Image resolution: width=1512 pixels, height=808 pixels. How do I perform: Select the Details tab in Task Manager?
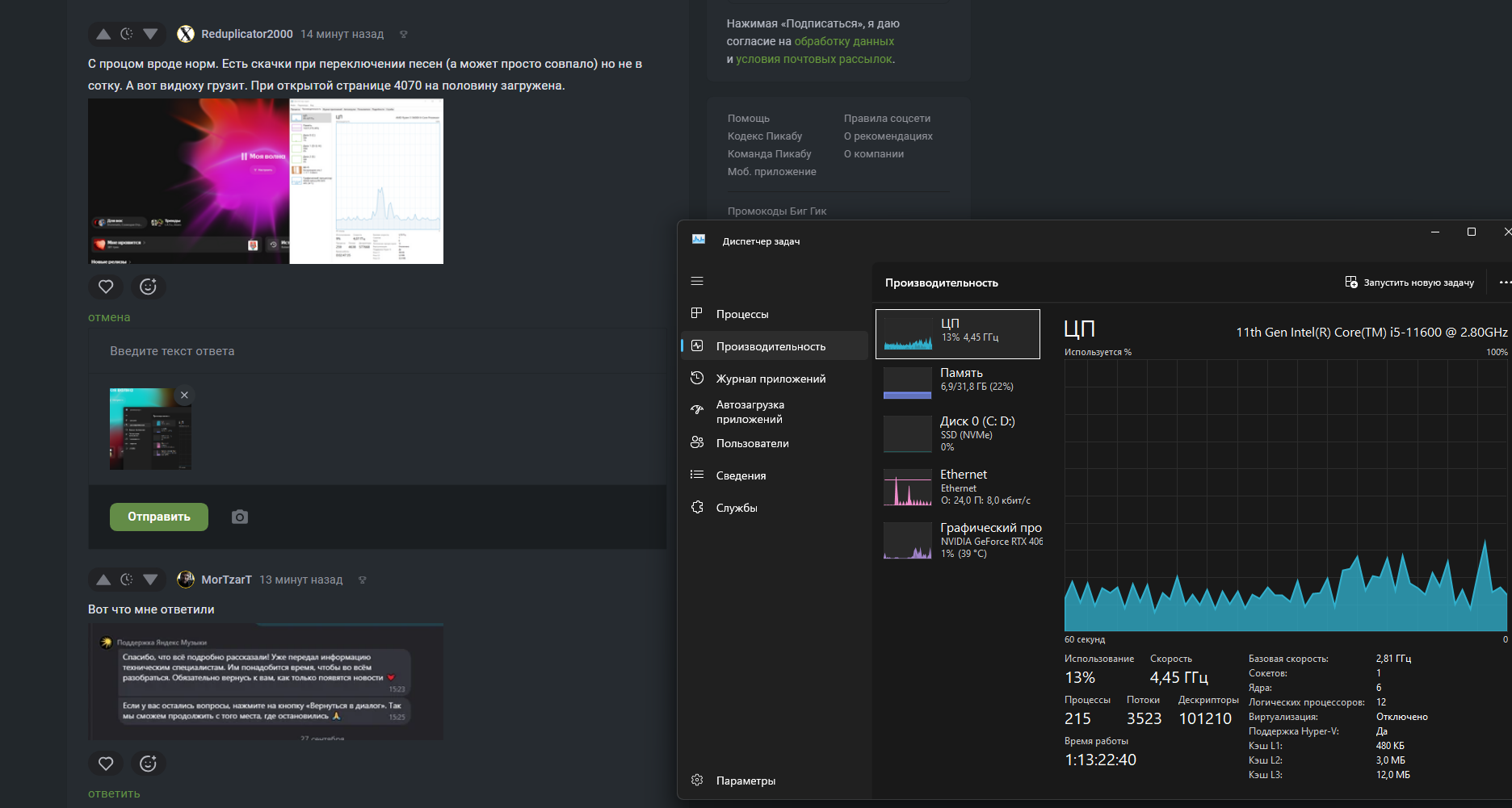click(x=741, y=475)
